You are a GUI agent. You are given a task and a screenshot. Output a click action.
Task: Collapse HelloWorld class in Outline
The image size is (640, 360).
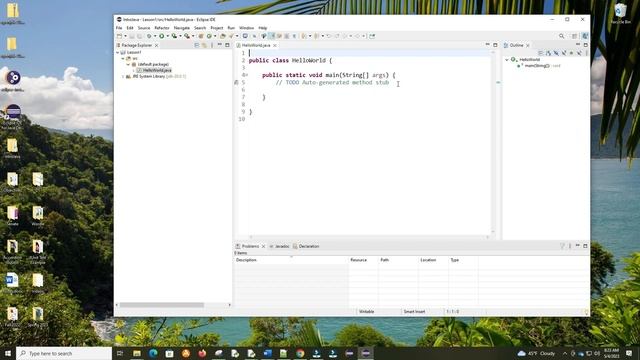[x=507, y=60]
